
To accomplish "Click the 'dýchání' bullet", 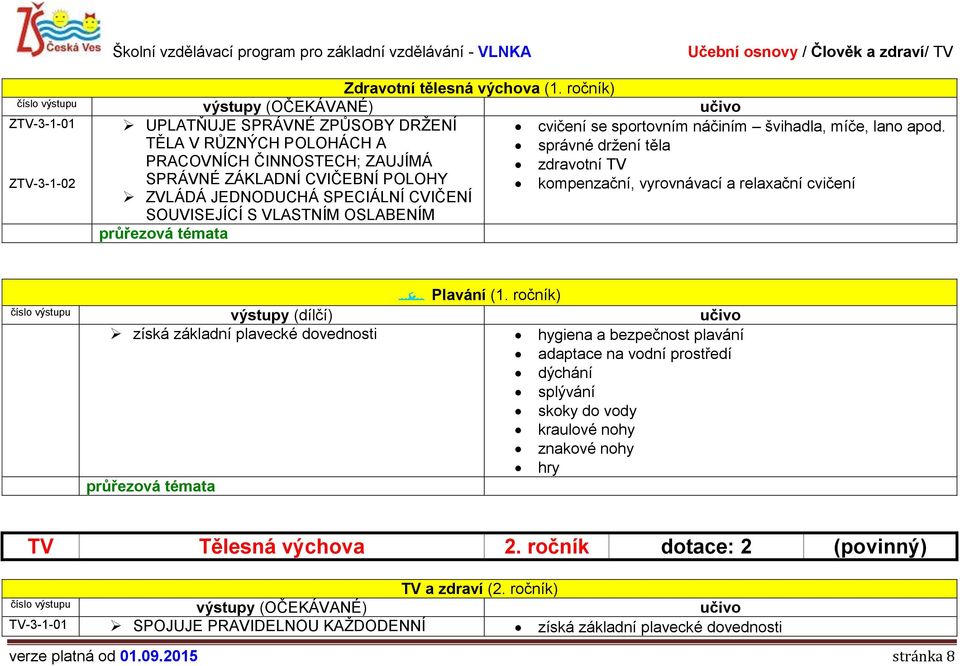I will coord(564,373).
